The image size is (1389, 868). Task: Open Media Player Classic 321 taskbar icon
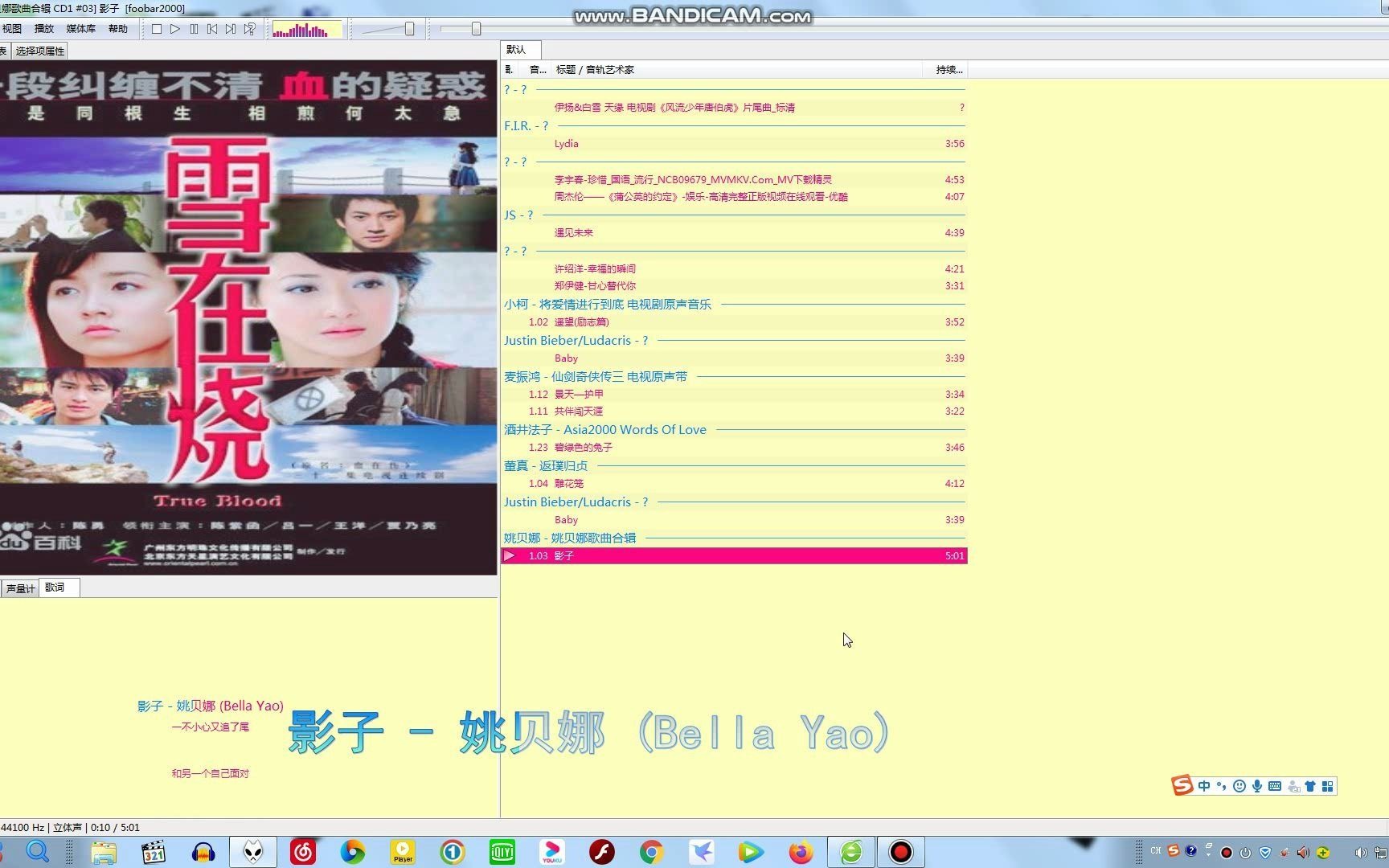(x=153, y=852)
